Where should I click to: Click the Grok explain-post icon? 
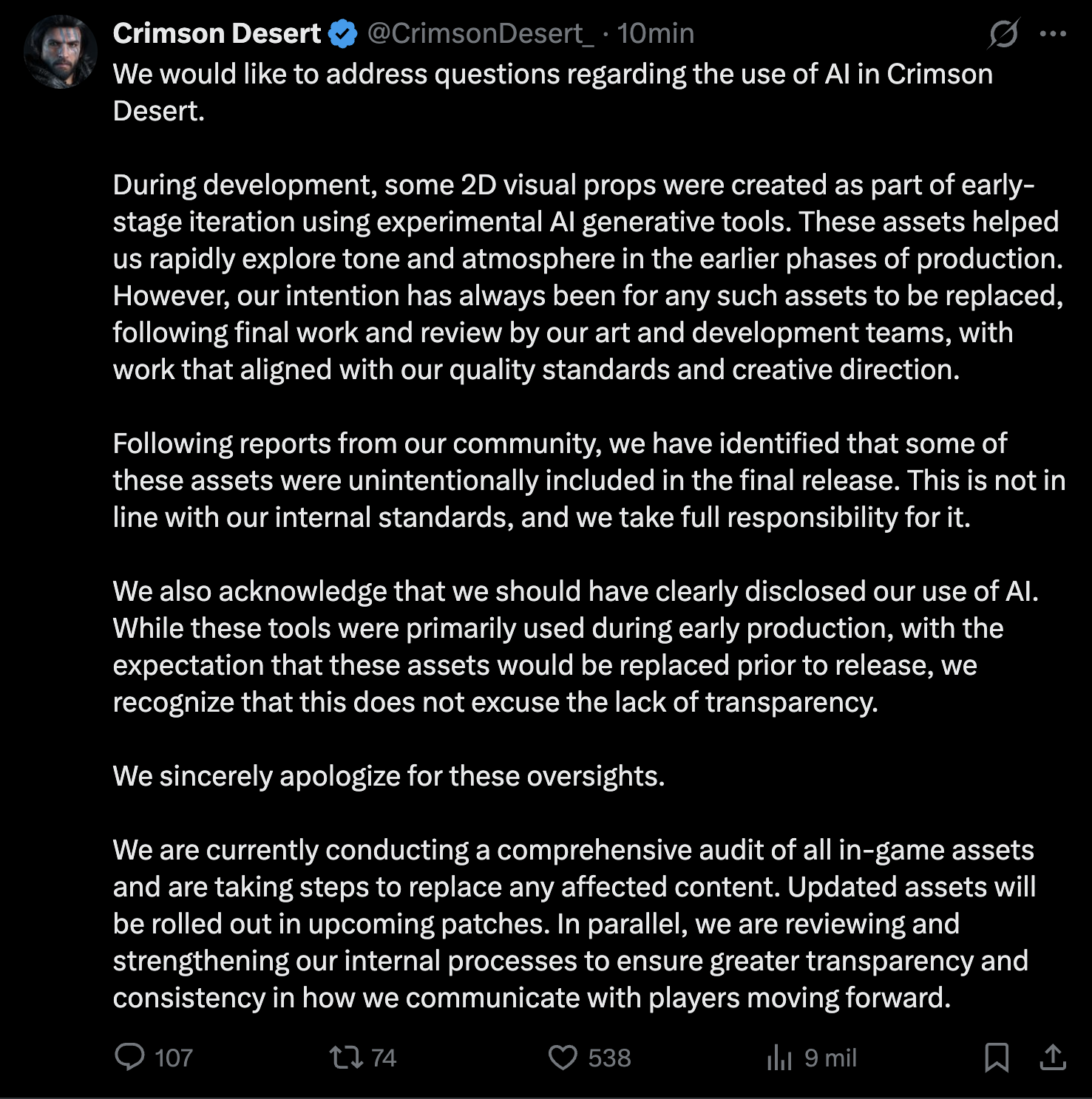pyautogui.click(x=1004, y=33)
